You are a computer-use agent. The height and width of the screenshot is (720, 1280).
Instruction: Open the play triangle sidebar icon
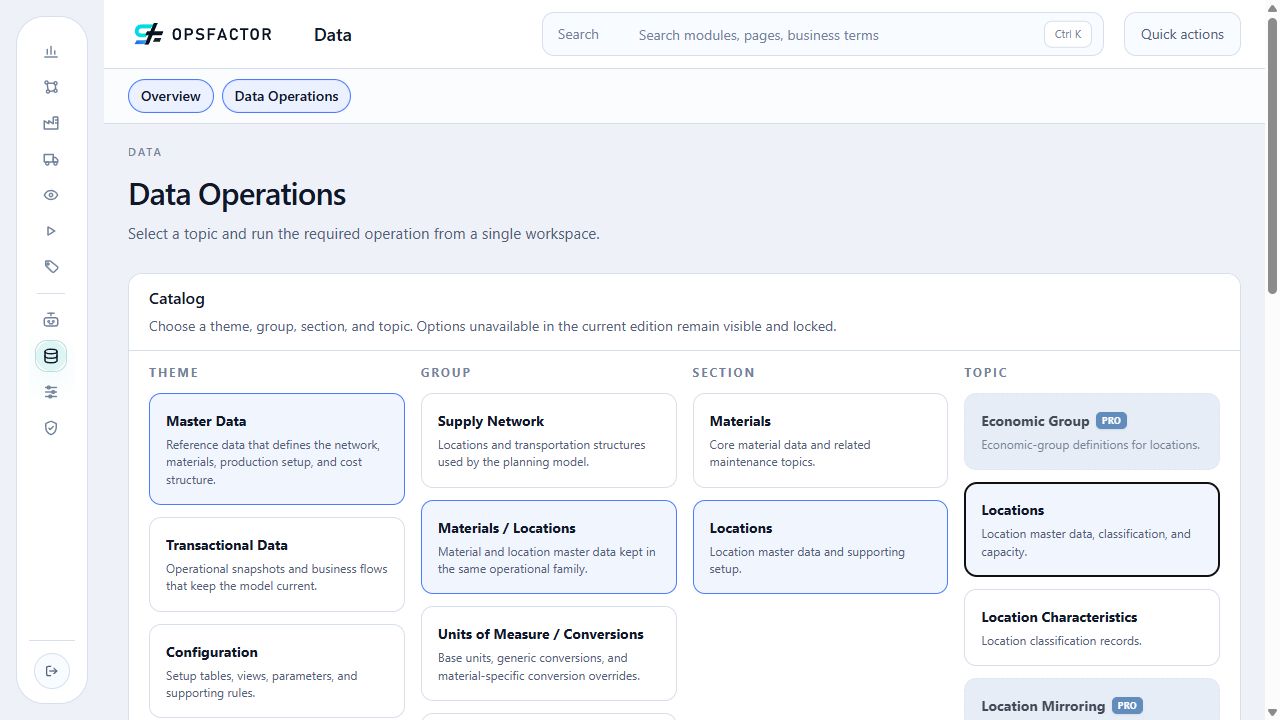pyautogui.click(x=51, y=231)
